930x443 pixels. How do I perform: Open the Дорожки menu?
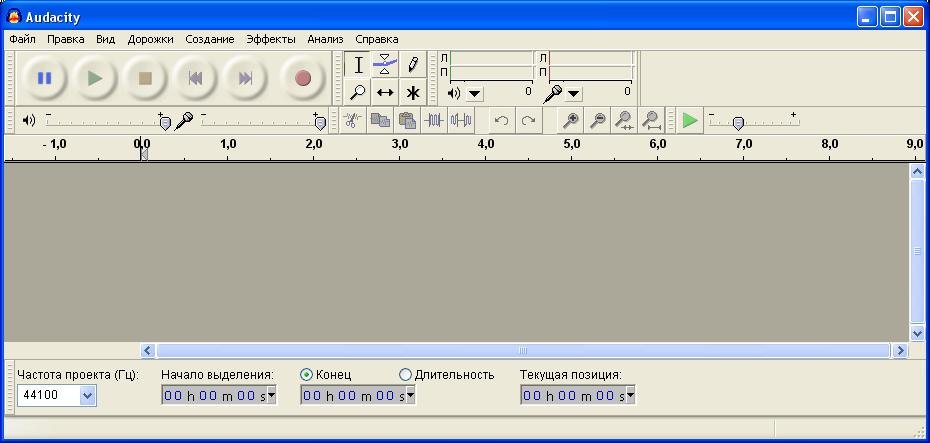150,39
